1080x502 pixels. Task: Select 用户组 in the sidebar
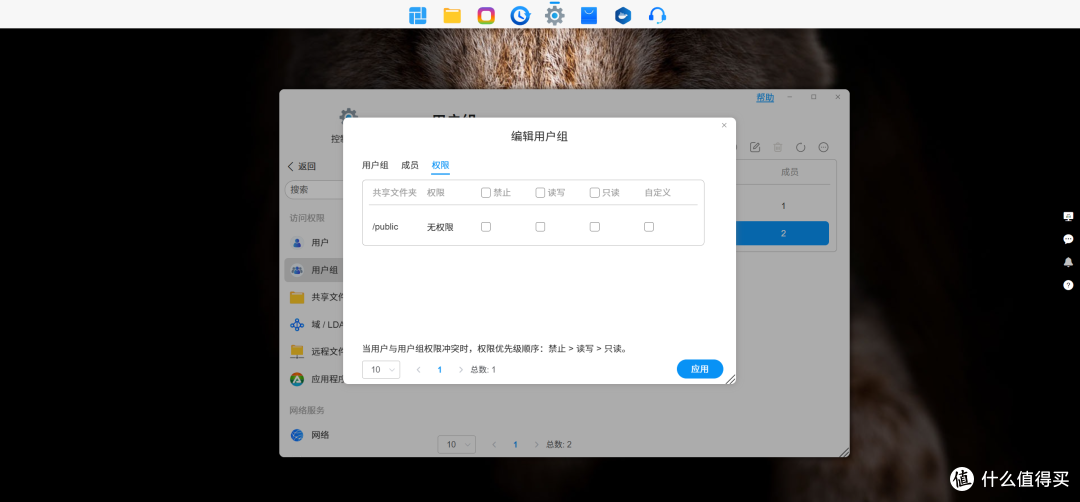point(314,270)
